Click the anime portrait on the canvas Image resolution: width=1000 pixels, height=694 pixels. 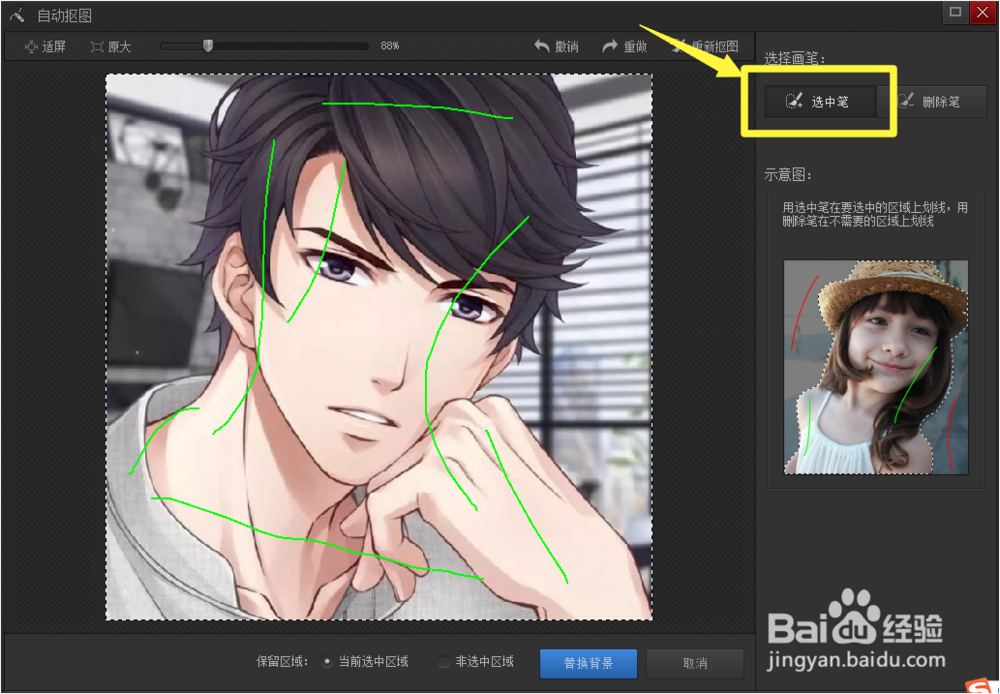tap(379, 346)
